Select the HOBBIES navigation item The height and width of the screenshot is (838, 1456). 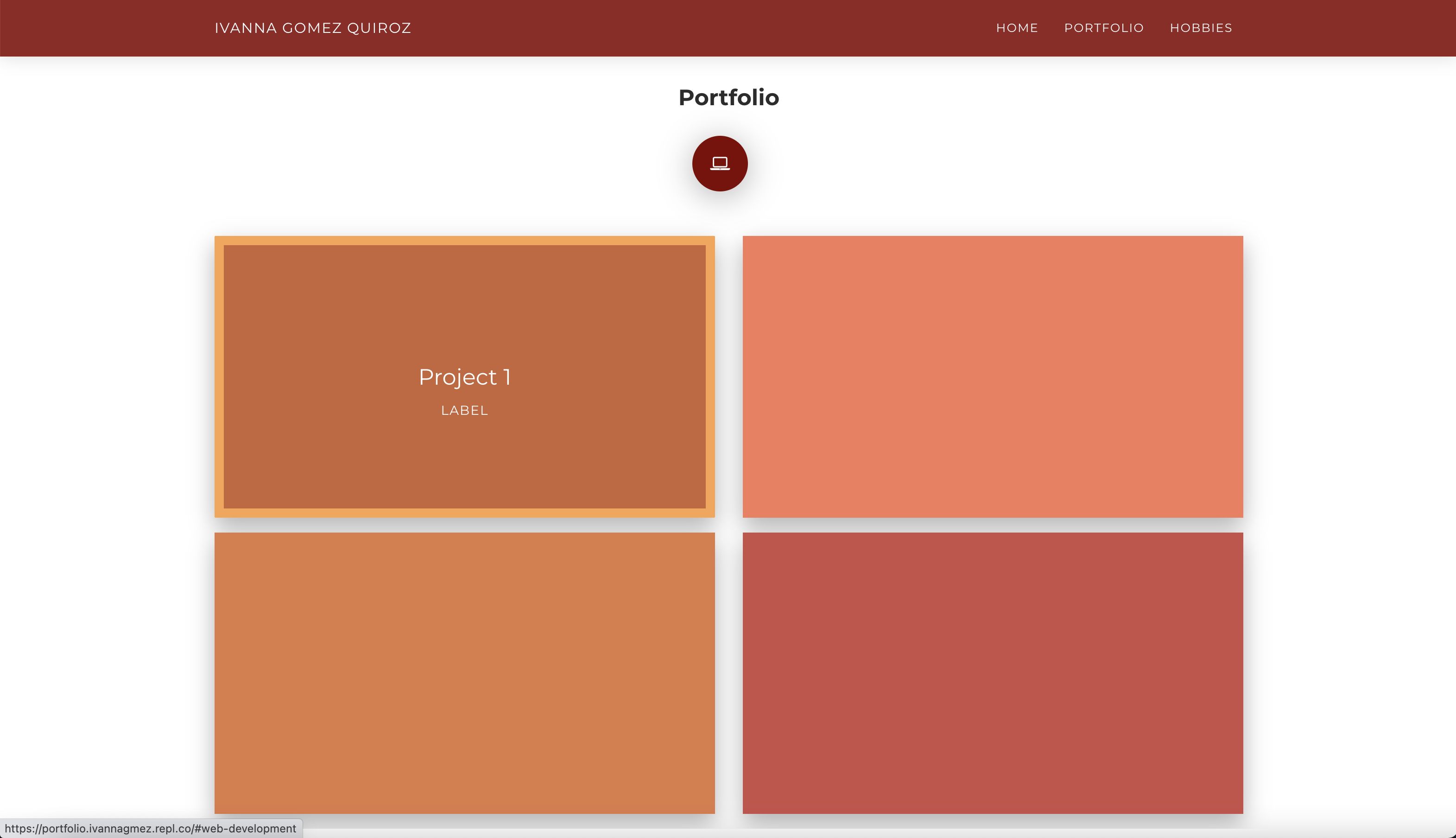[1201, 28]
